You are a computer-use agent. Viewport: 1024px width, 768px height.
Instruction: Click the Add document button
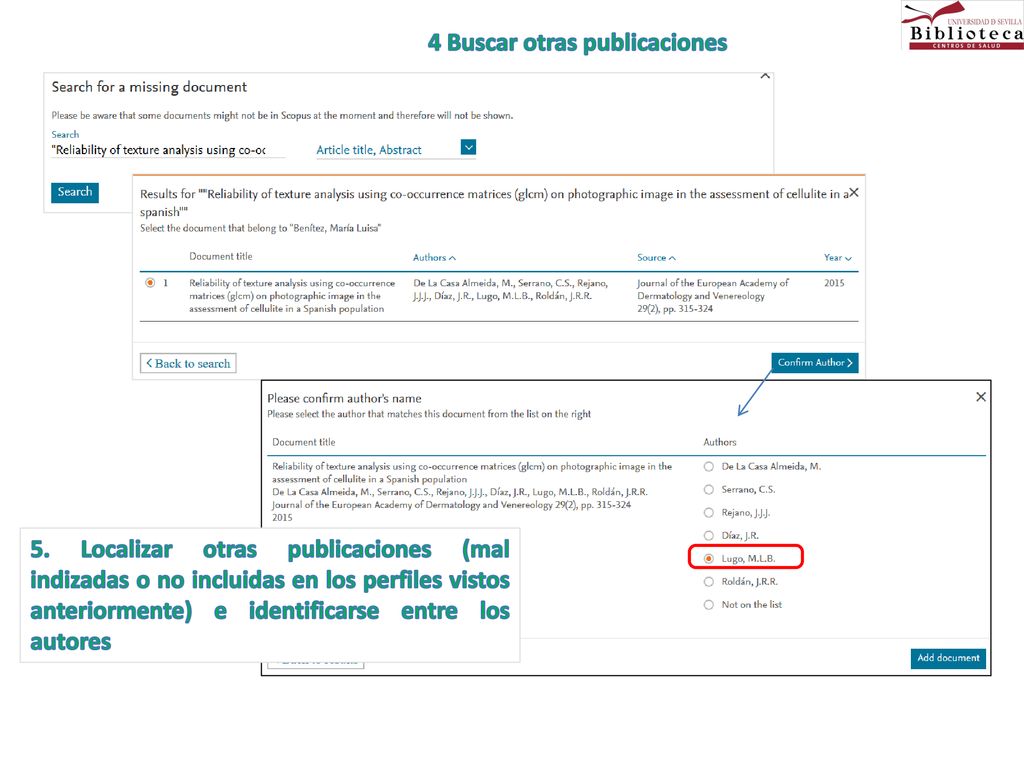[x=948, y=658]
